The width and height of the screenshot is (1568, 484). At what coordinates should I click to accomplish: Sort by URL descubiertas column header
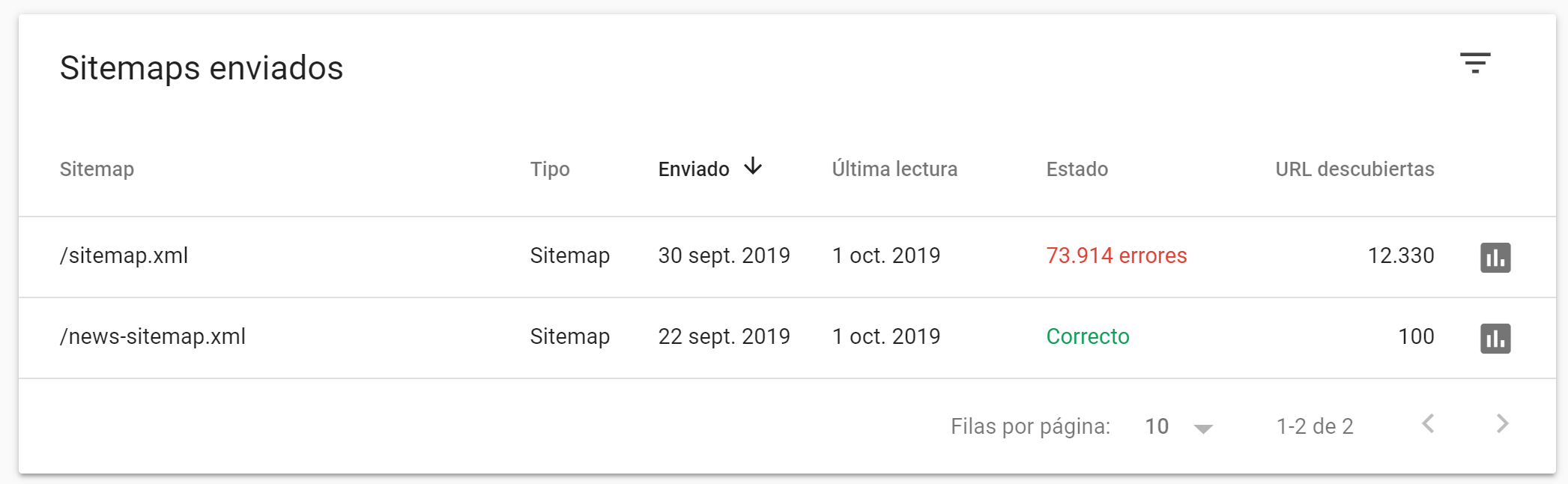click(x=1354, y=169)
